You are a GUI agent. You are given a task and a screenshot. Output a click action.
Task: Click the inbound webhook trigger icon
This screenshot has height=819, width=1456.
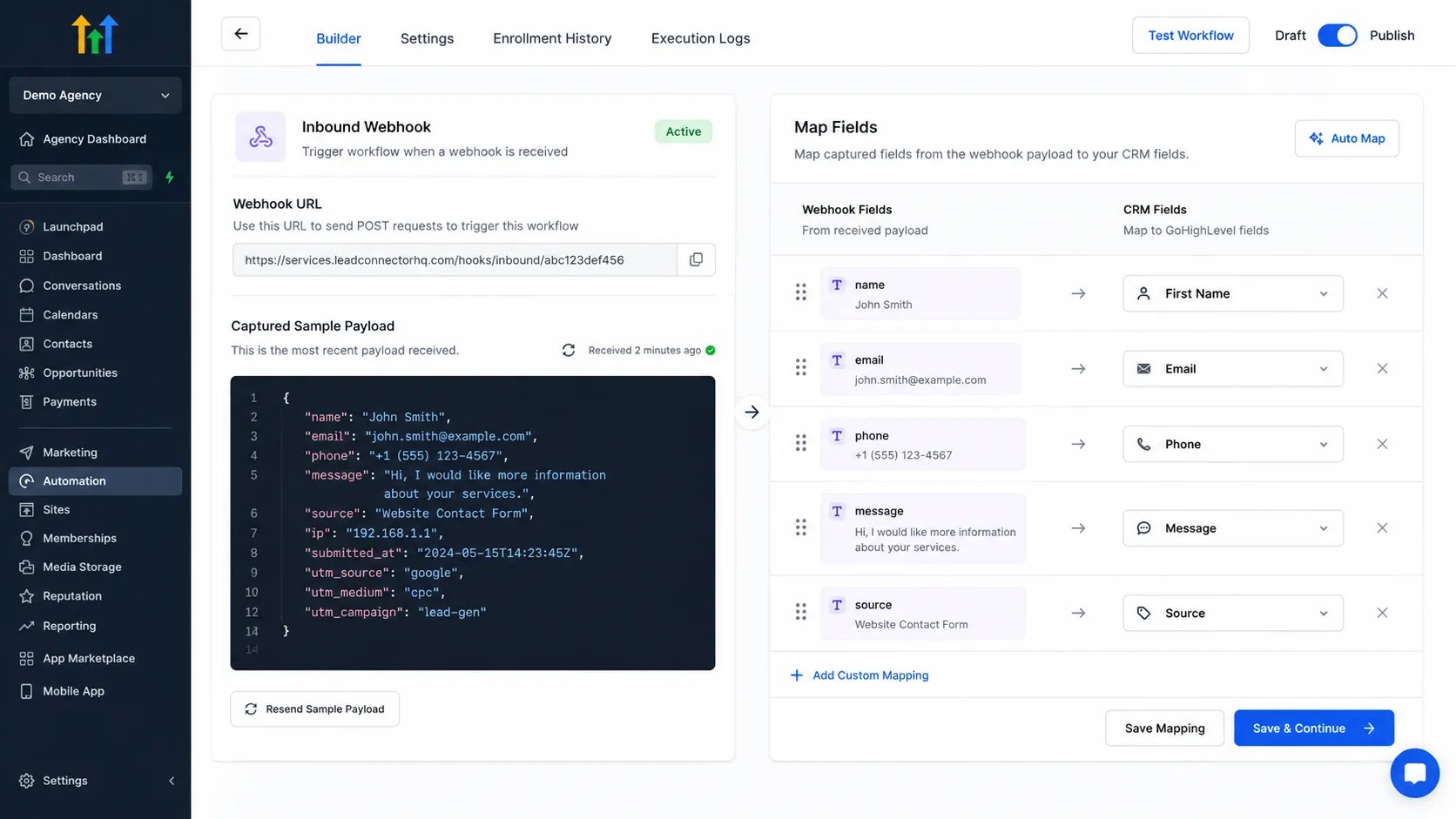pos(260,137)
